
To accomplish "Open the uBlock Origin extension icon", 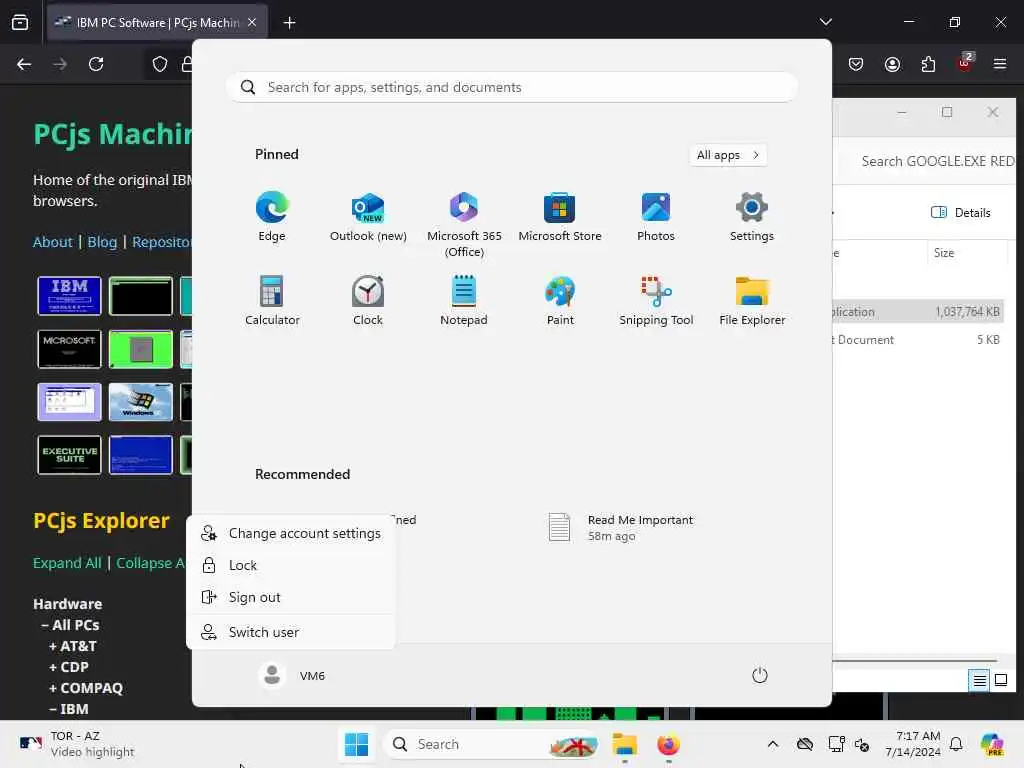I will pyautogui.click(x=965, y=64).
